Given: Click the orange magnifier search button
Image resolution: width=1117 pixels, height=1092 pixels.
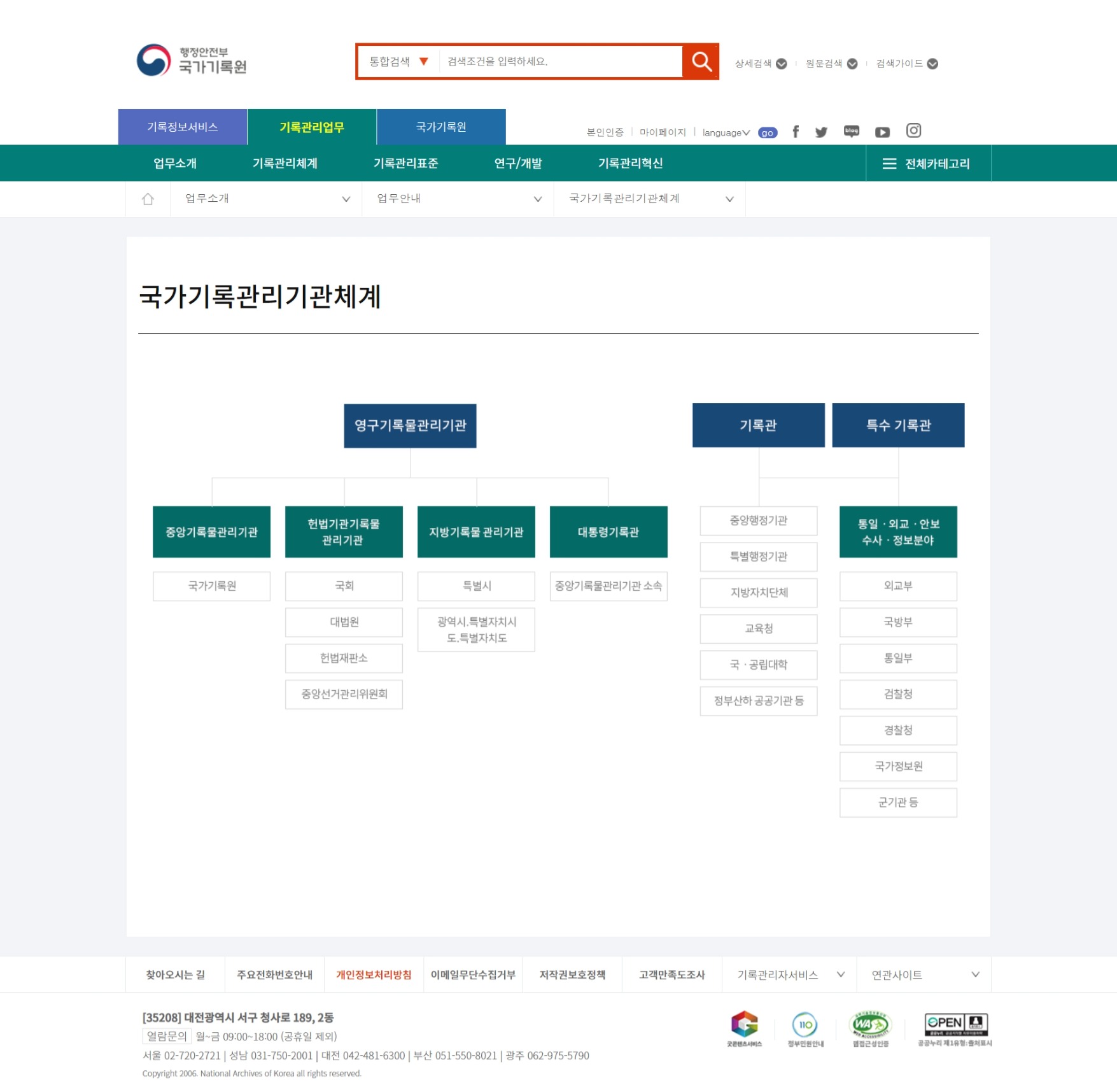Looking at the screenshot, I should [701, 62].
